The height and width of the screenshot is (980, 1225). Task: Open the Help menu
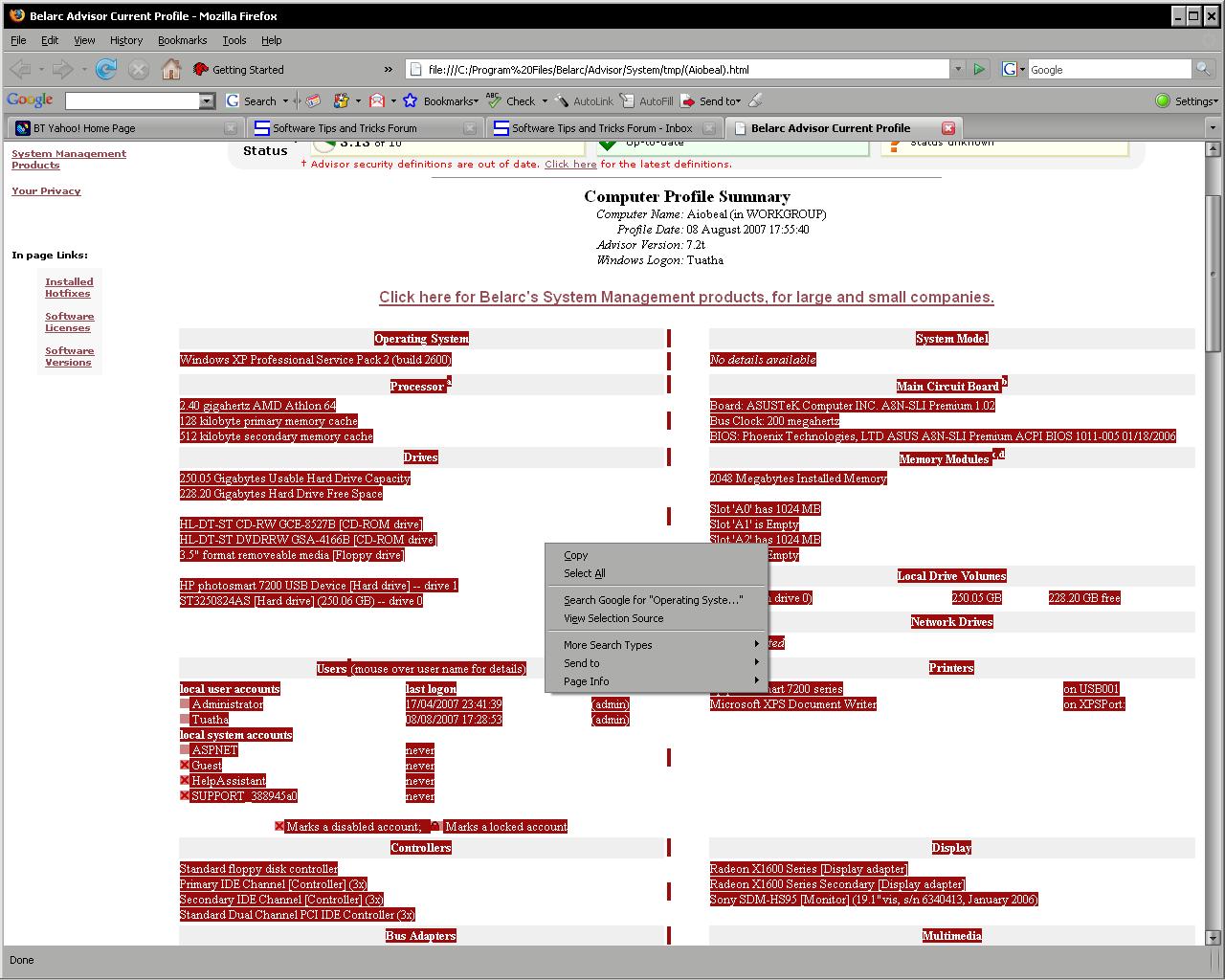[x=272, y=40]
